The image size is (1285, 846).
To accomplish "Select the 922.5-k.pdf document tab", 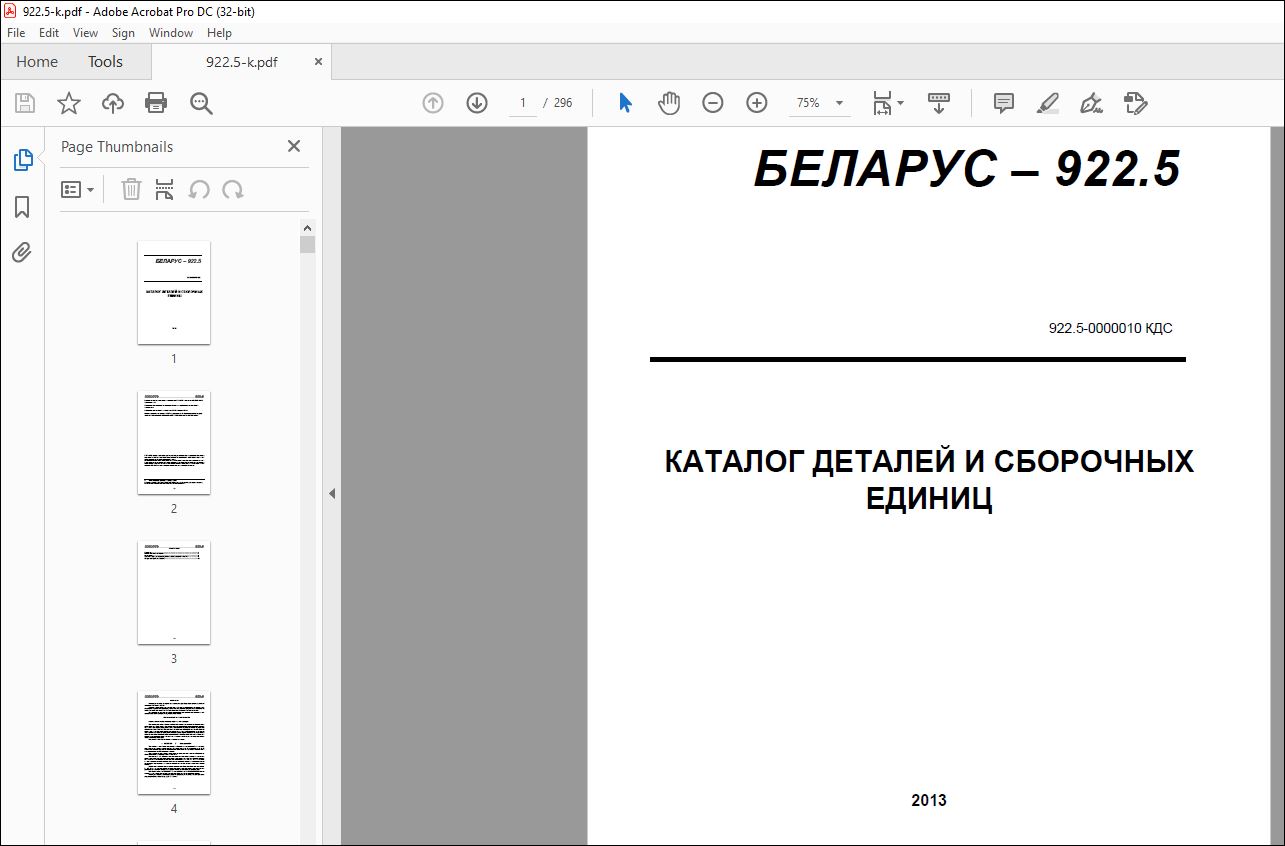I will (x=241, y=62).
